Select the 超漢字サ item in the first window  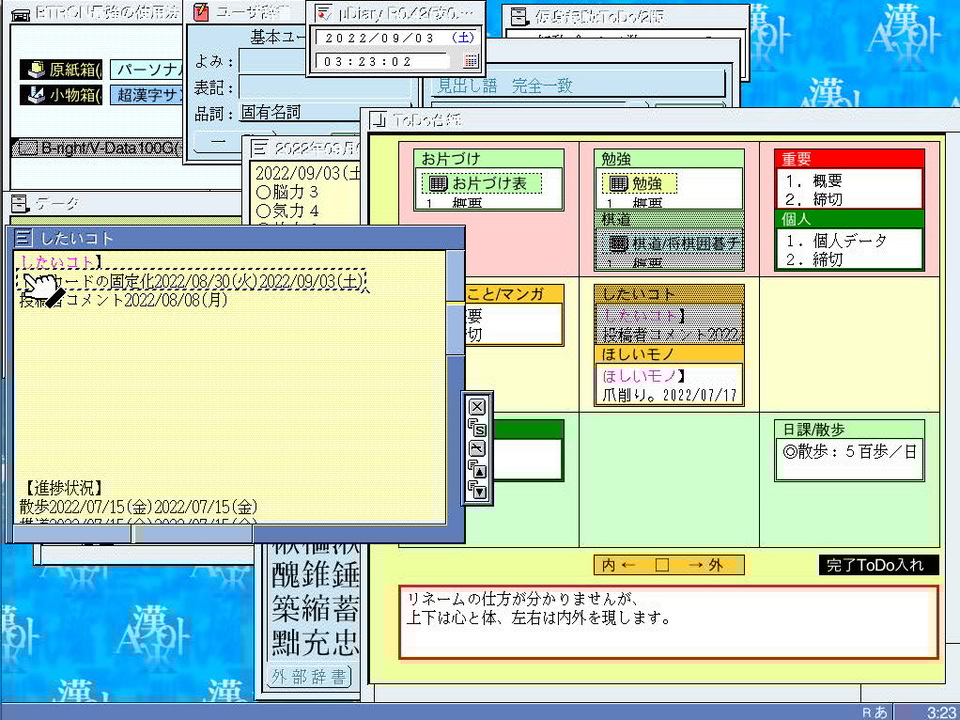(x=148, y=95)
